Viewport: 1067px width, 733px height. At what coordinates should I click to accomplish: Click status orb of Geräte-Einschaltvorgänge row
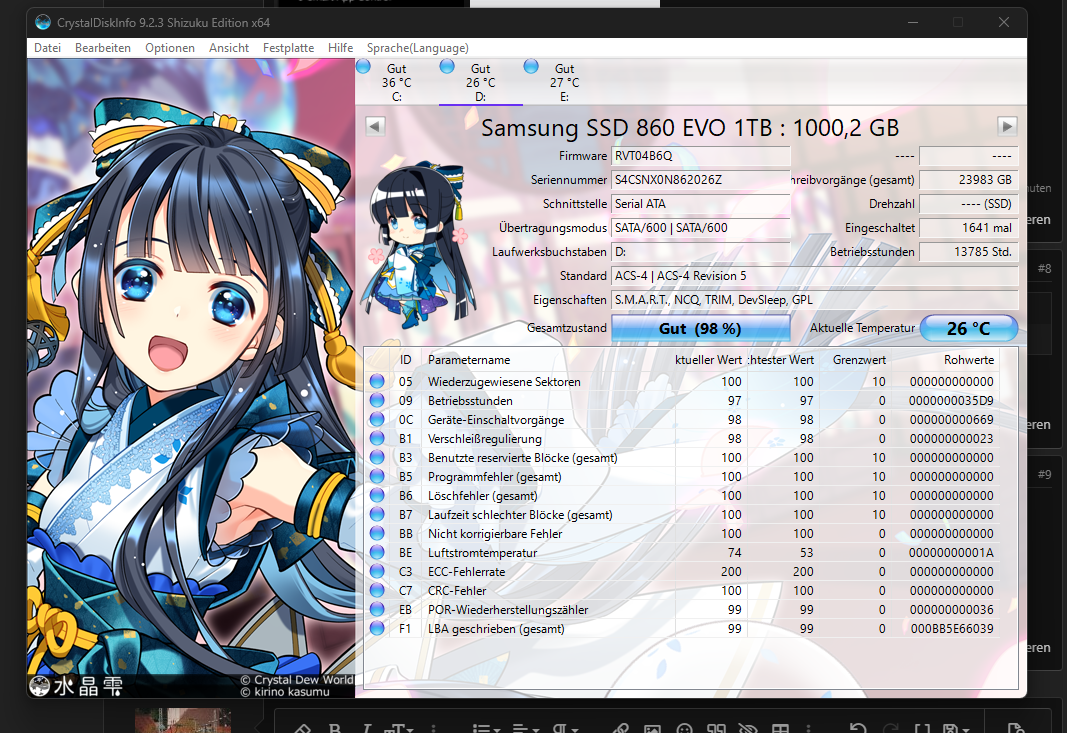[x=377, y=419]
